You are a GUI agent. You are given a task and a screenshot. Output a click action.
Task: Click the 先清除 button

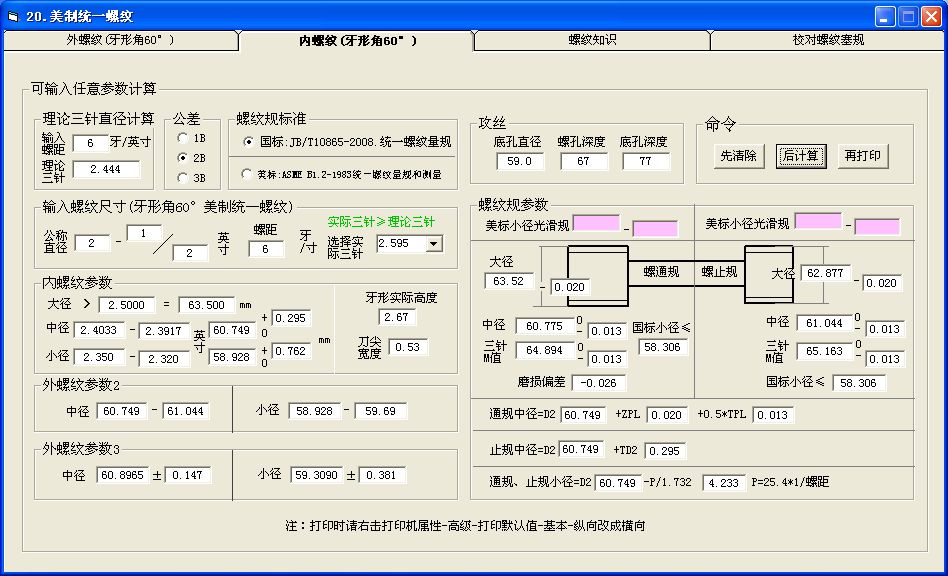[738, 156]
